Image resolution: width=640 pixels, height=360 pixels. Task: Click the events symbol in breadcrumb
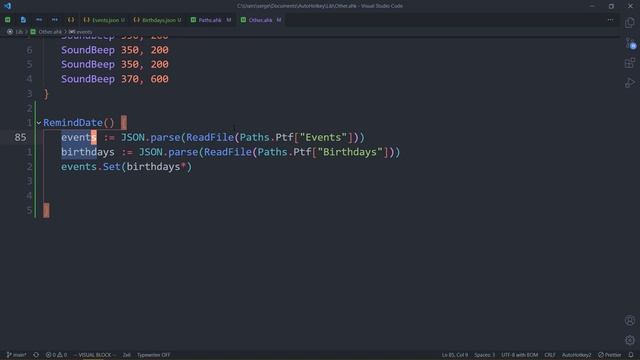click(84, 31)
